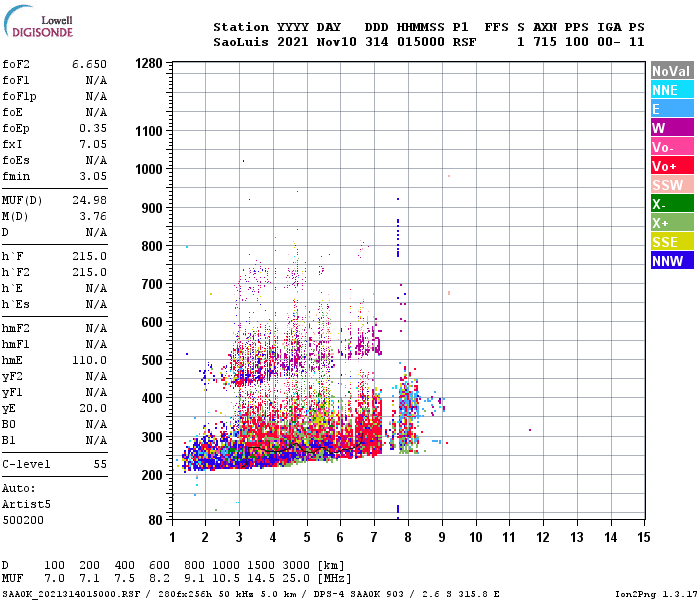Select the W purple legend swatch
The height and width of the screenshot is (600, 700).
point(672,128)
